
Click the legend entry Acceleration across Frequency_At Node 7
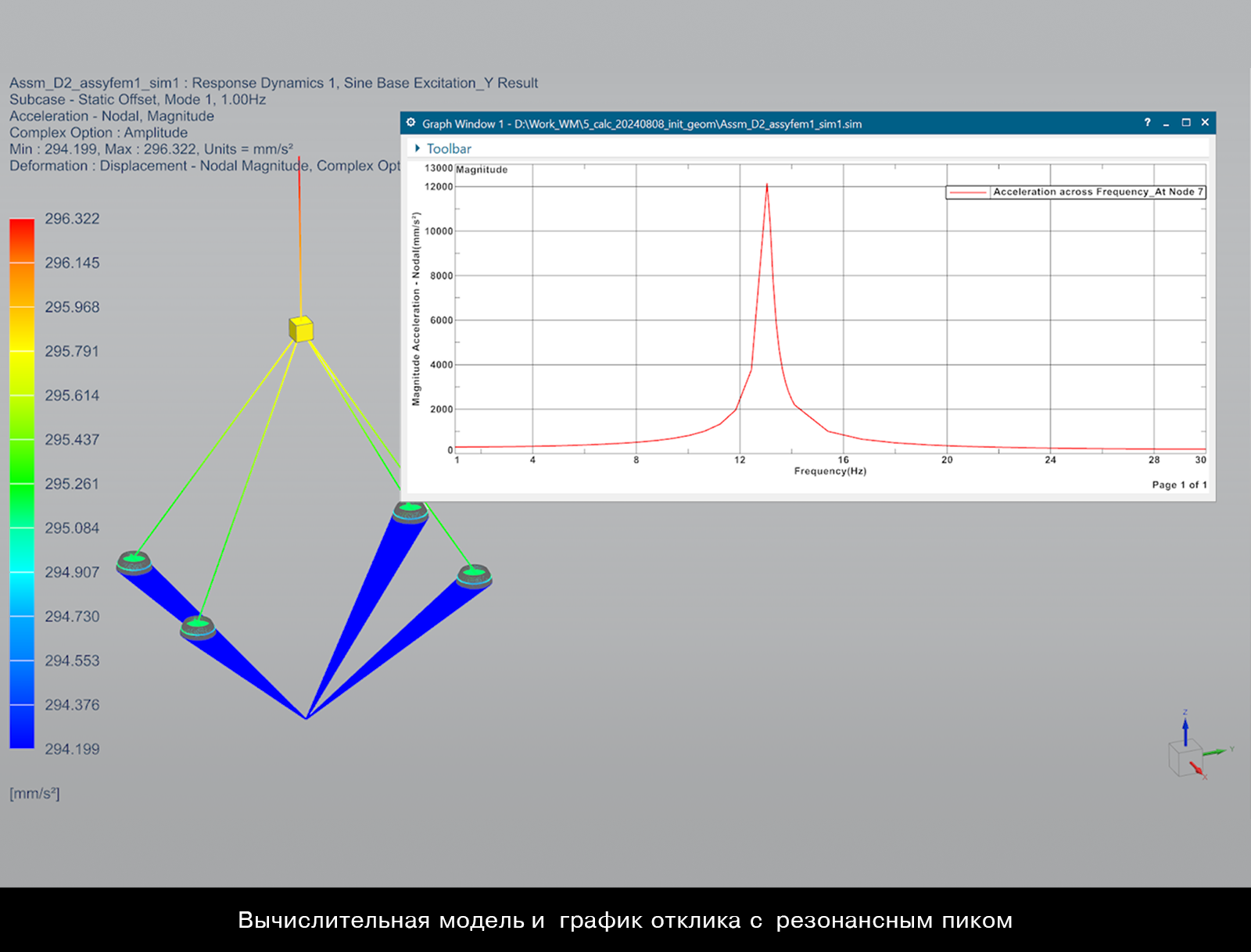tap(1097, 192)
